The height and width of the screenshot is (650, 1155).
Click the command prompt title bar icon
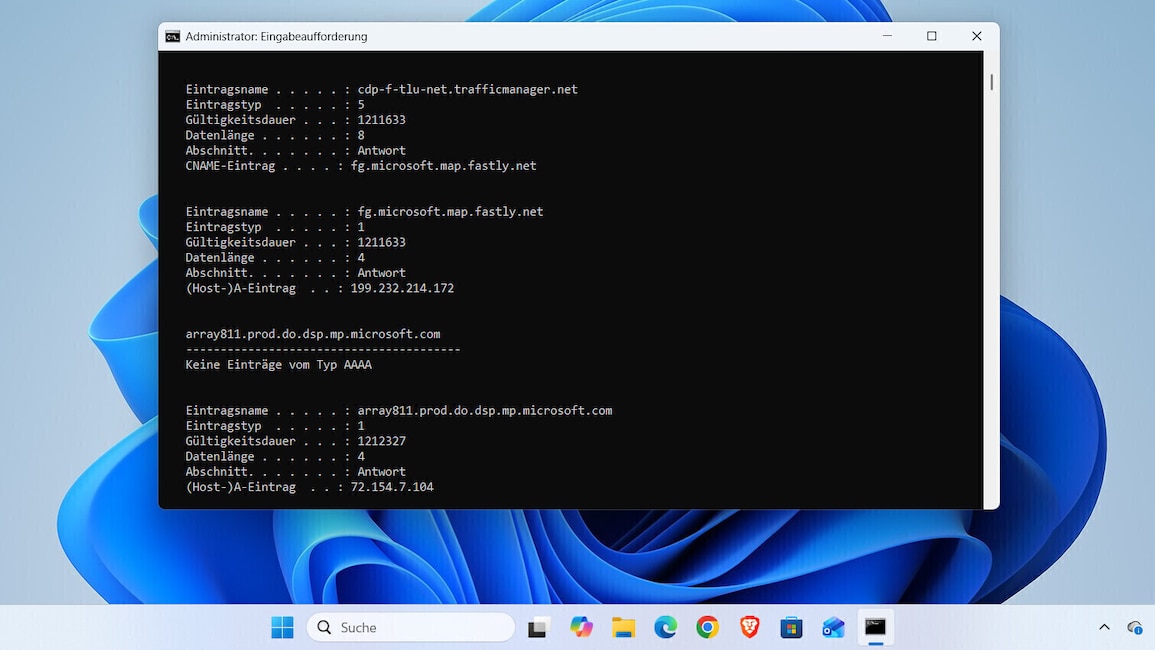click(x=172, y=36)
